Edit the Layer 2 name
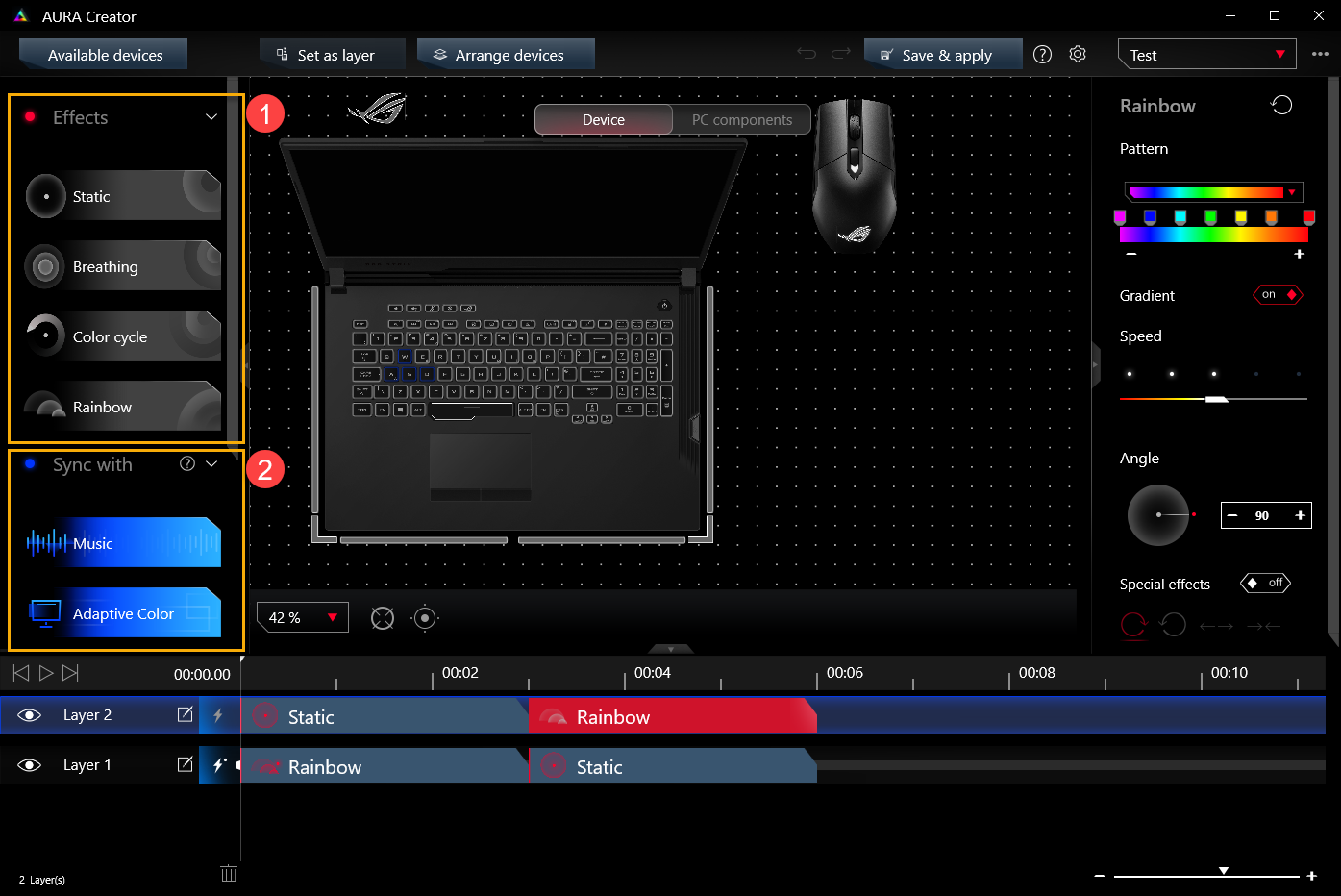The width and height of the screenshot is (1341, 896). click(185, 714)
